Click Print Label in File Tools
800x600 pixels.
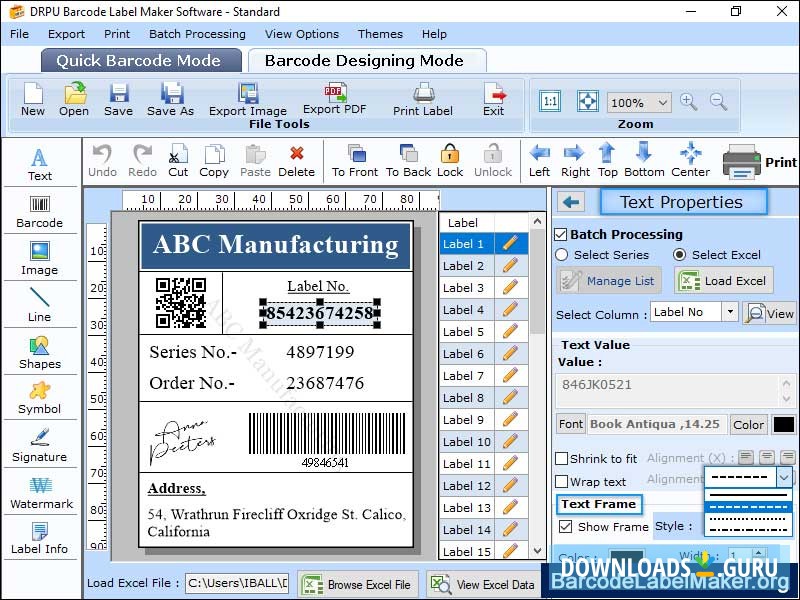(422, 99)
